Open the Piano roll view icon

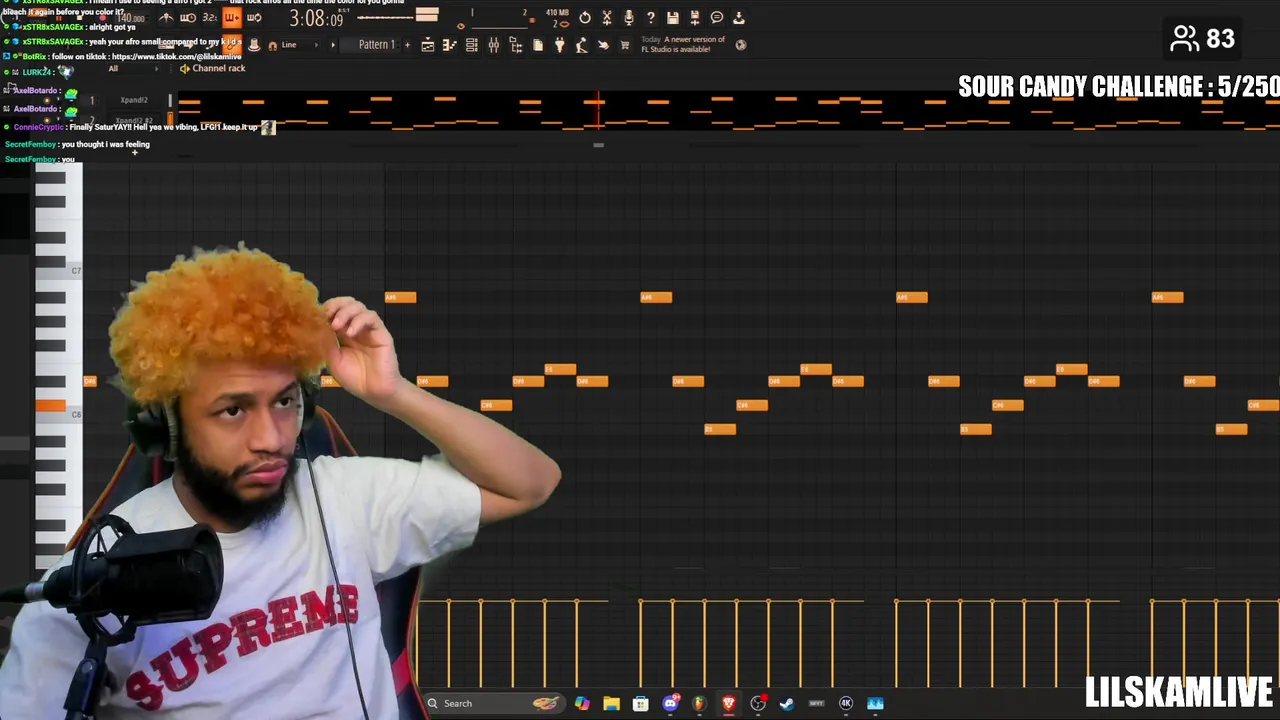(450, 45)
